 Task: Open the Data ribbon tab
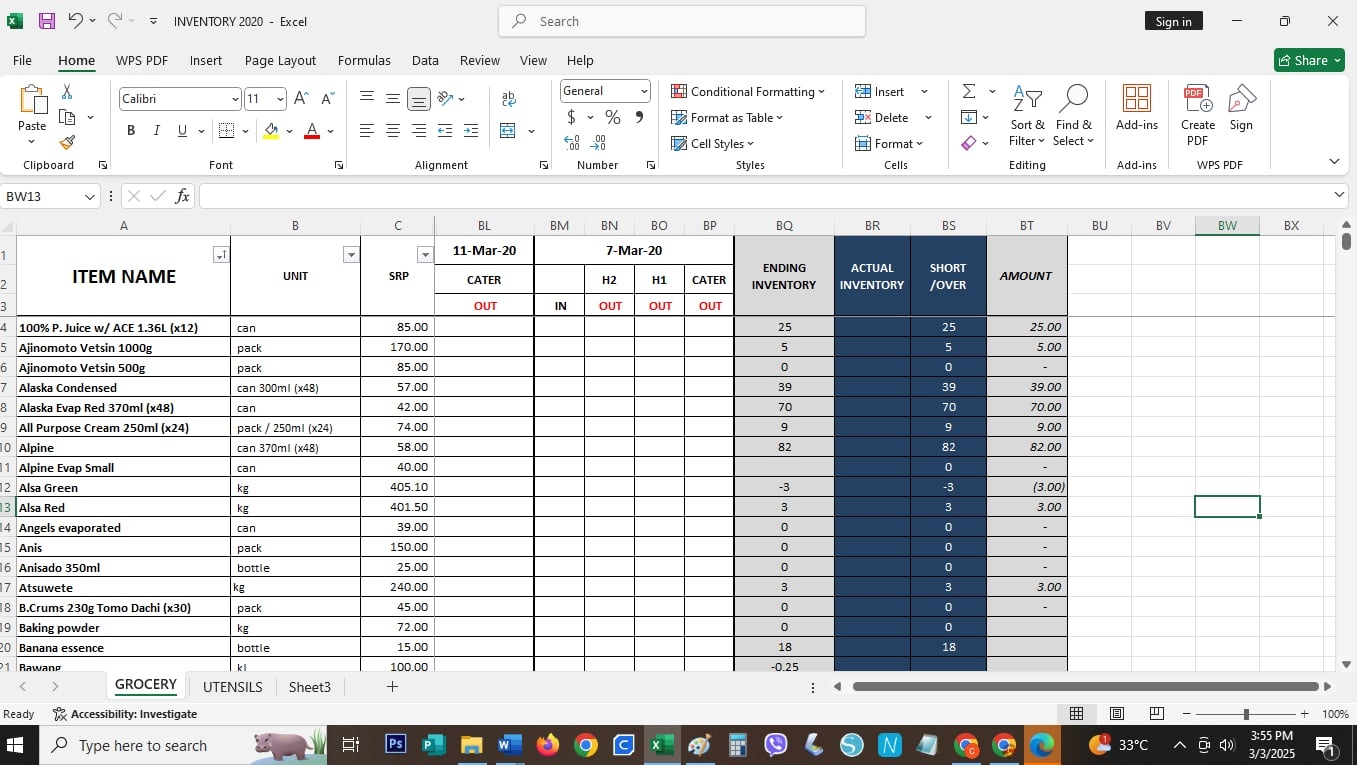pos(425,60)
